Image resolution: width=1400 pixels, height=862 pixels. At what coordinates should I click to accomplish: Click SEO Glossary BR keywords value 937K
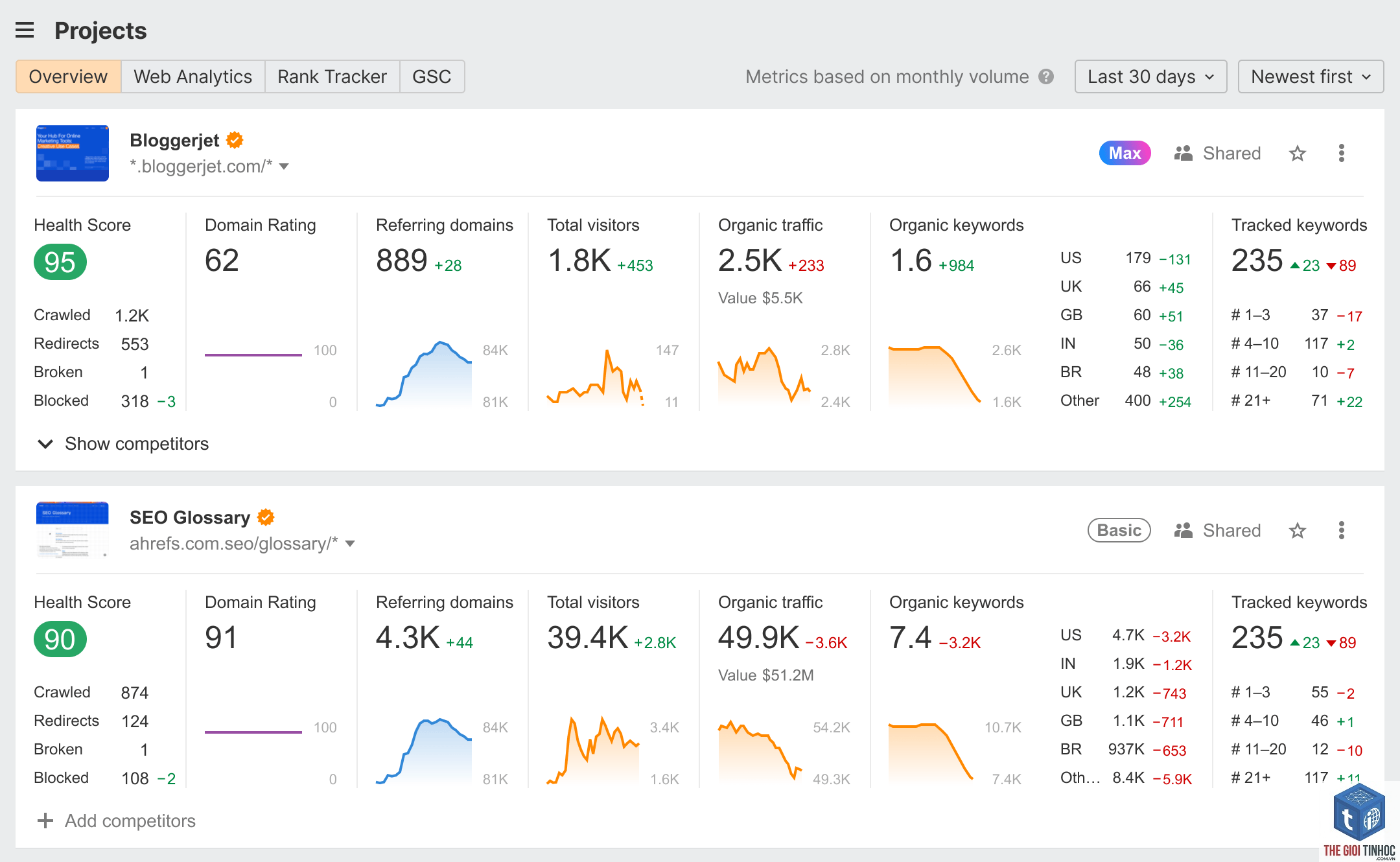point(1126,749)
